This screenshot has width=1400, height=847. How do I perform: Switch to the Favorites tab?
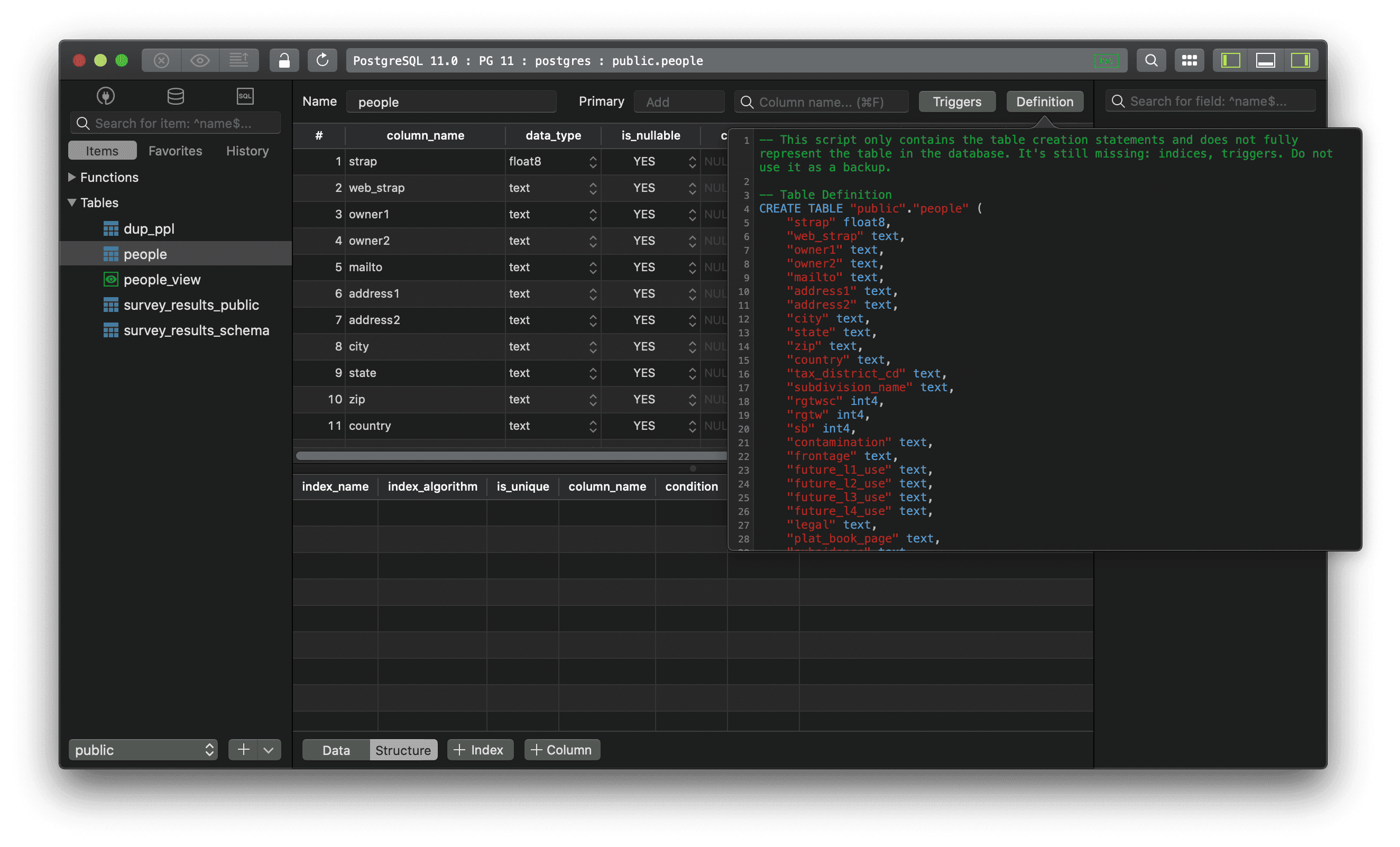[175, 151]
